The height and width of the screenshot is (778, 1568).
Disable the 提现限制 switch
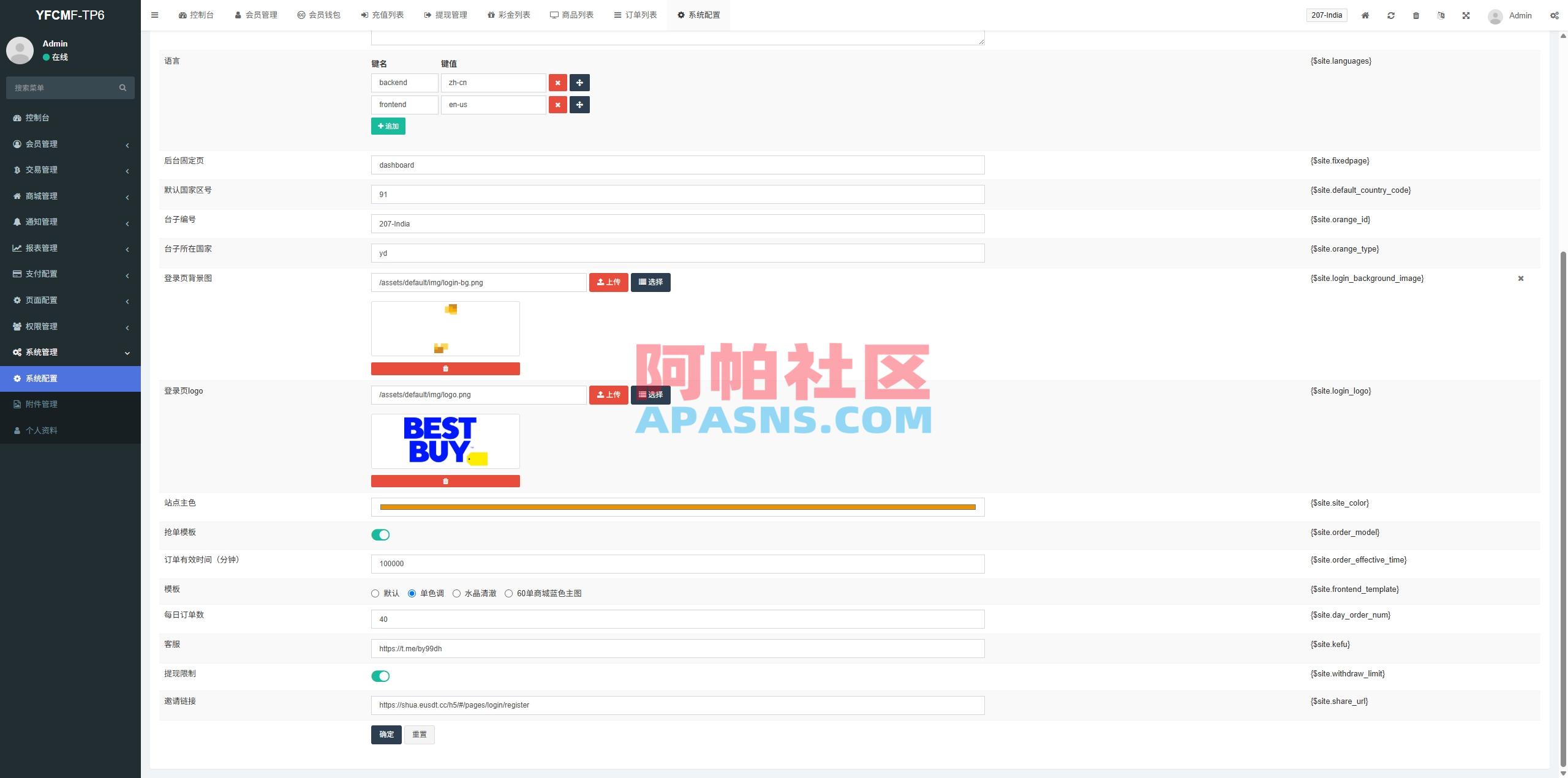pyautogui.click(x=380, y=676)
